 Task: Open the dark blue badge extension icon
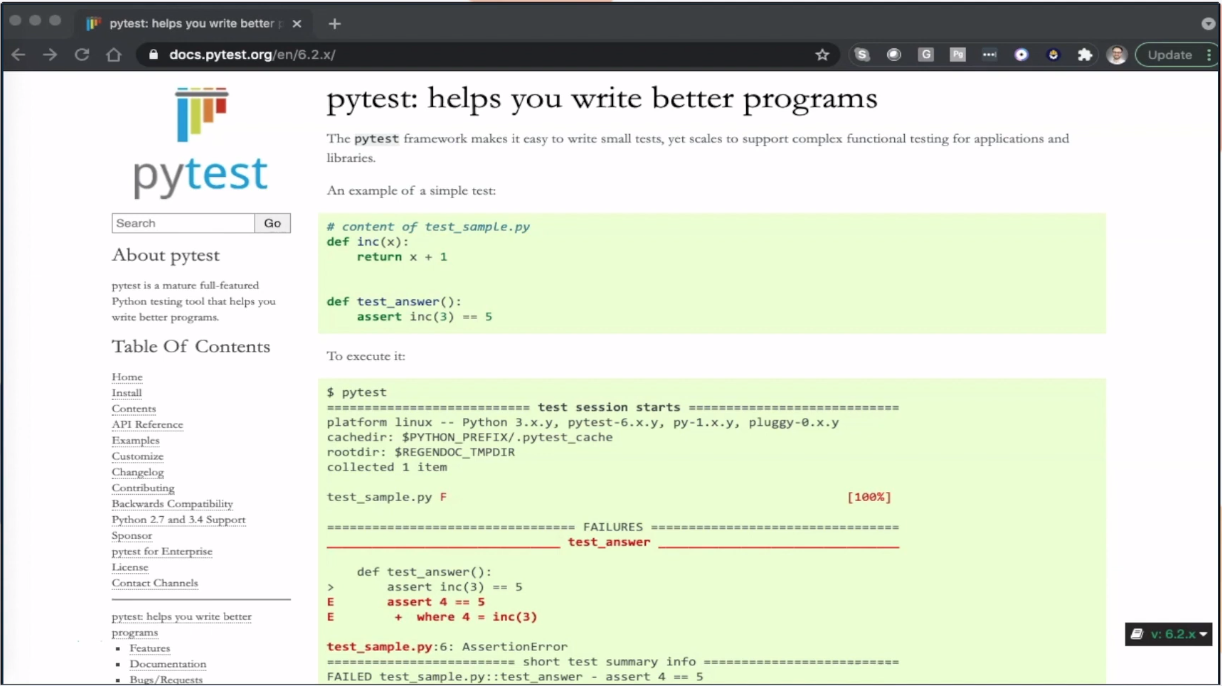click(1053, 55)
